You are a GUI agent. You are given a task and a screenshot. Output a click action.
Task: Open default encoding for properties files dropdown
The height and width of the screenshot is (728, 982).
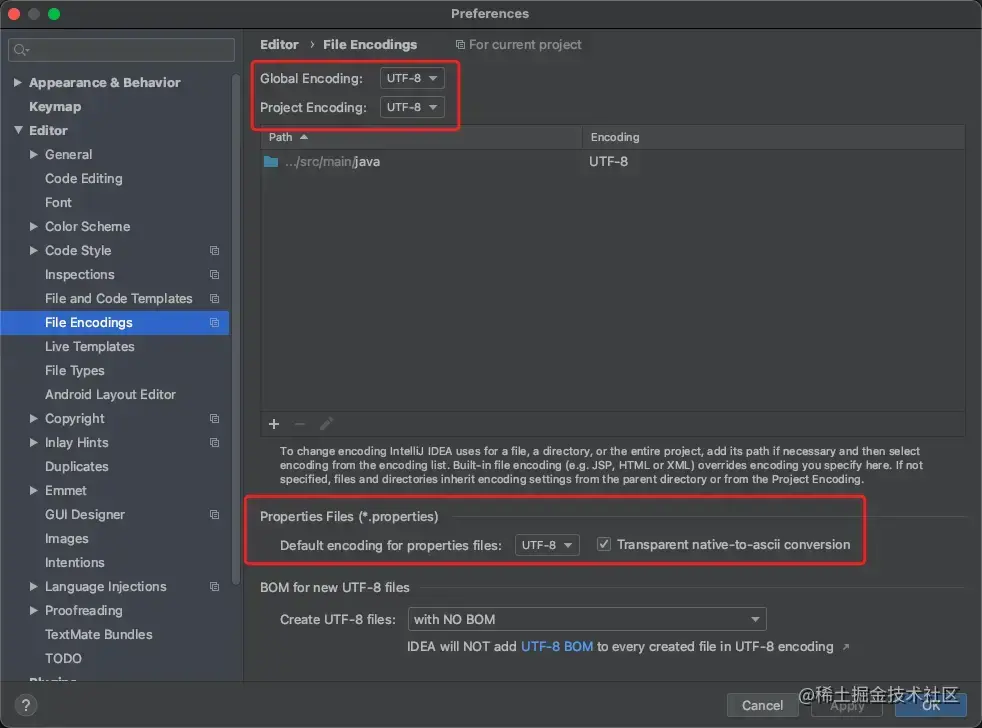coord(547,545)
